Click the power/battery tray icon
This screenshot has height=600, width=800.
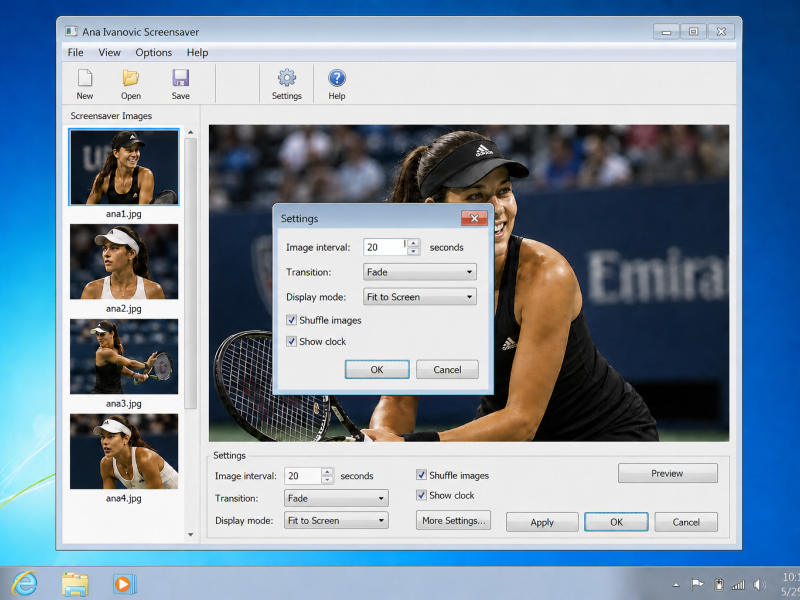718,584
